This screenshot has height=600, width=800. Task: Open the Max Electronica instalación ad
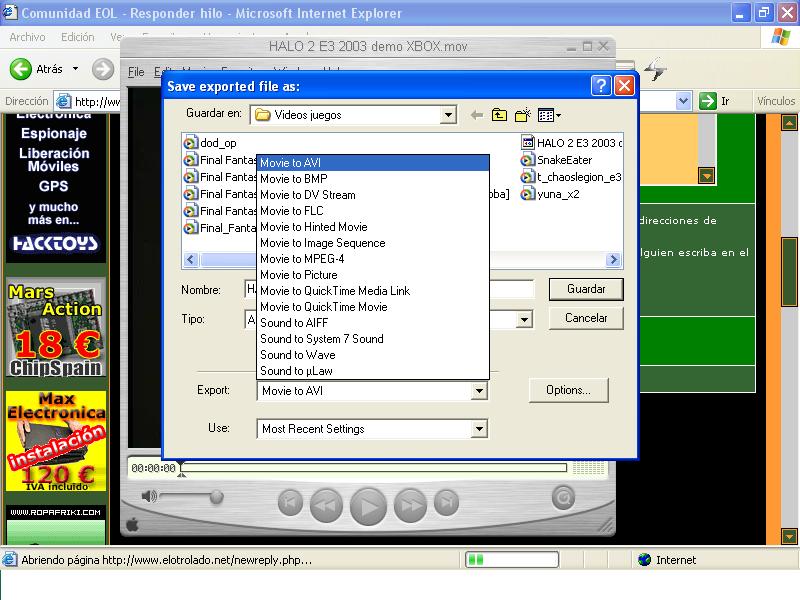(56, 441)
